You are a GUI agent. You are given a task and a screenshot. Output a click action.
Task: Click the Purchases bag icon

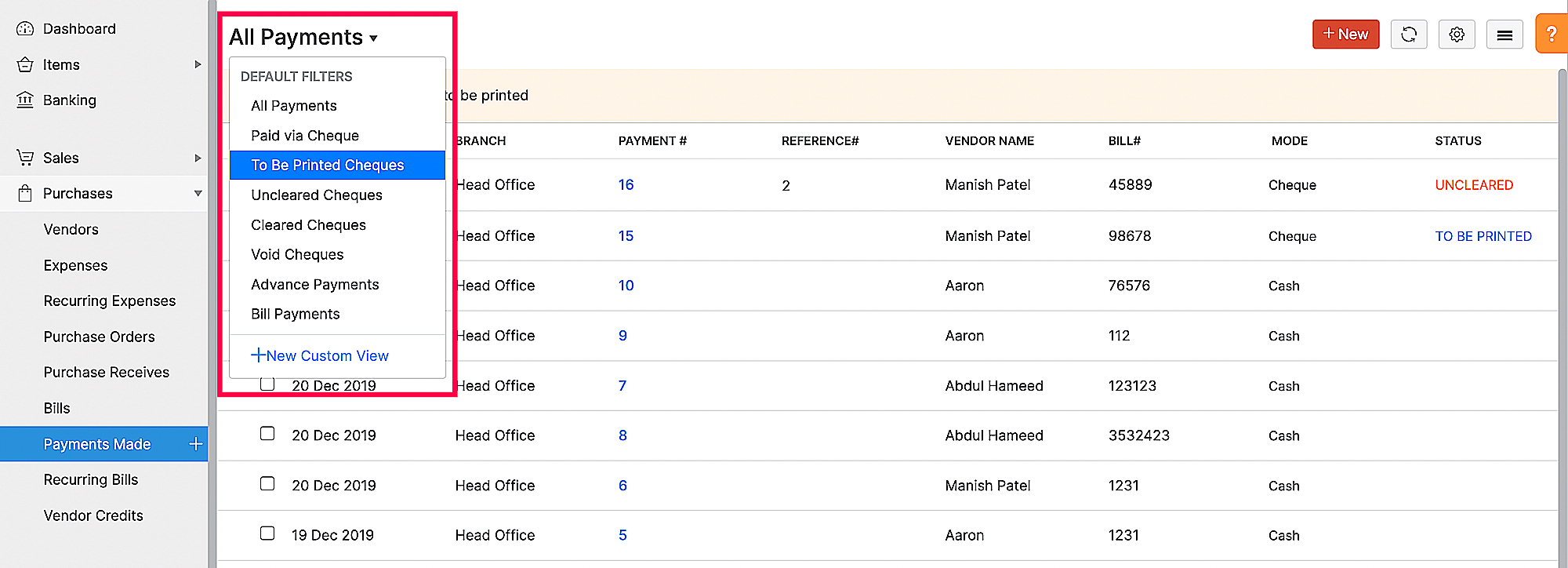point(25,193)
